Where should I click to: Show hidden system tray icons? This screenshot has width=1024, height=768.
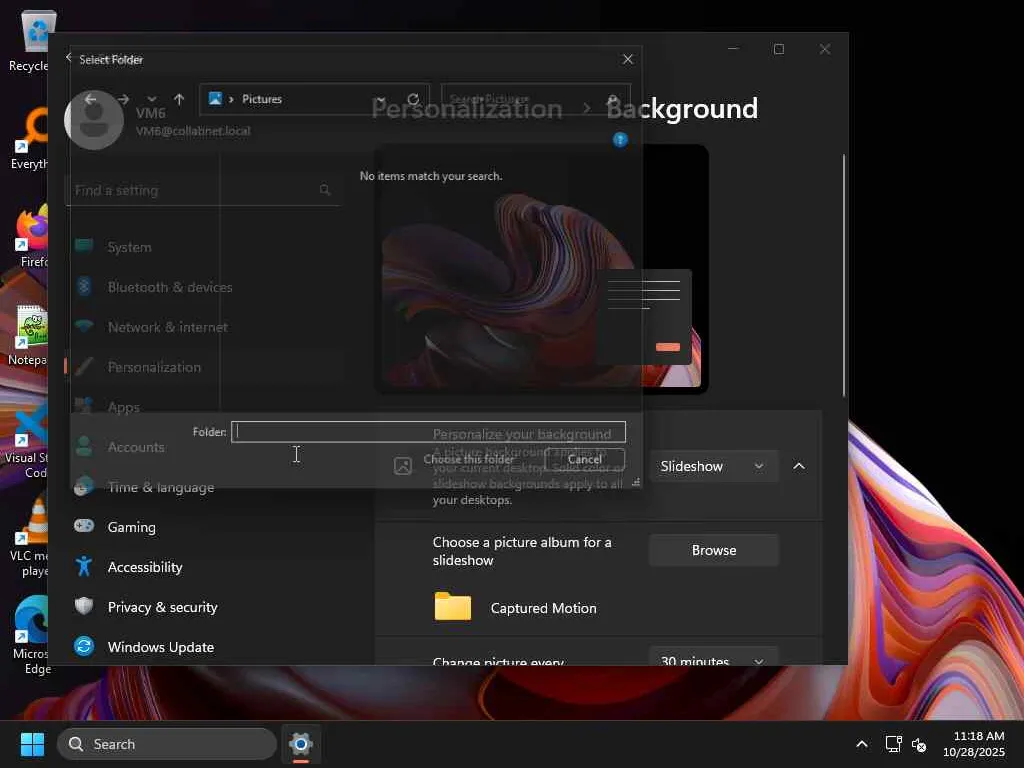point(861,744)
